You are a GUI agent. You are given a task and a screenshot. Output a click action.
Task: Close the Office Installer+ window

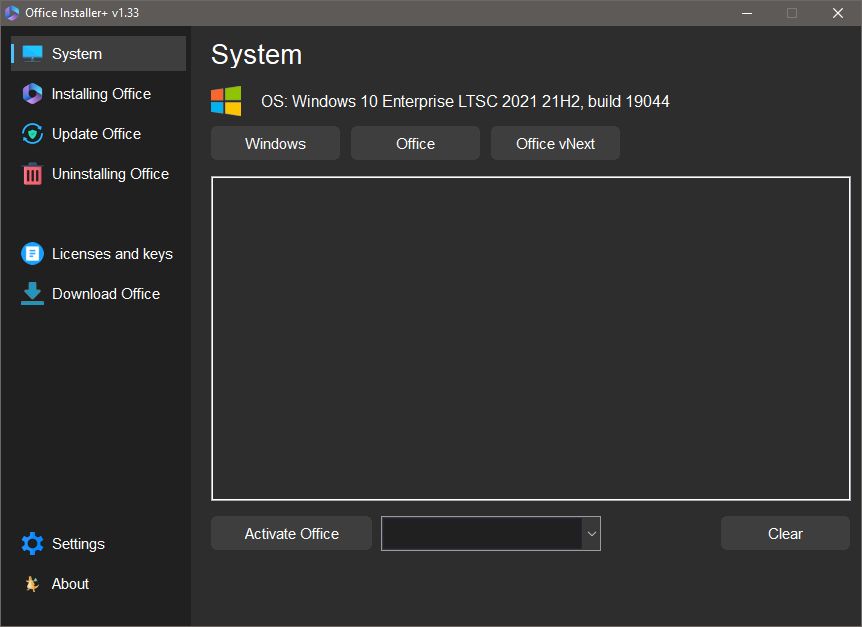(838, 13)
